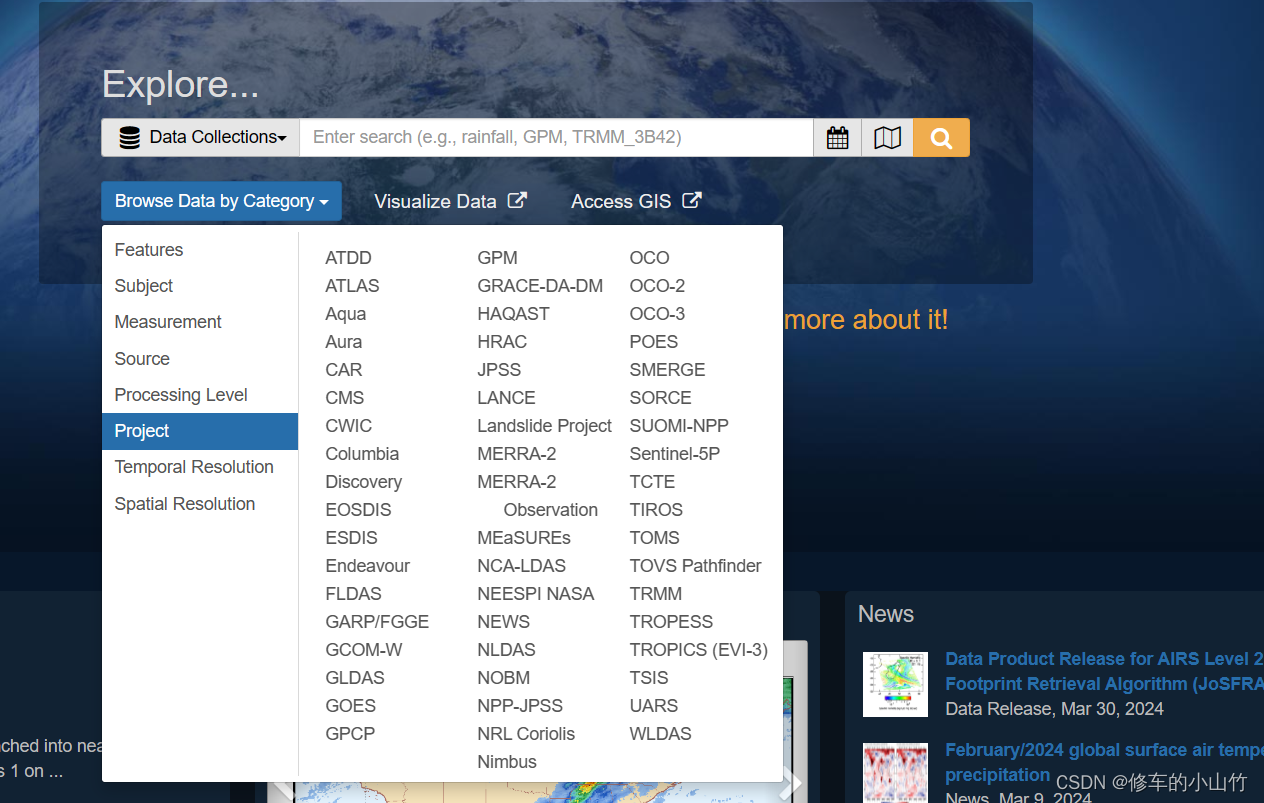Choose the Columbia project

362,454
